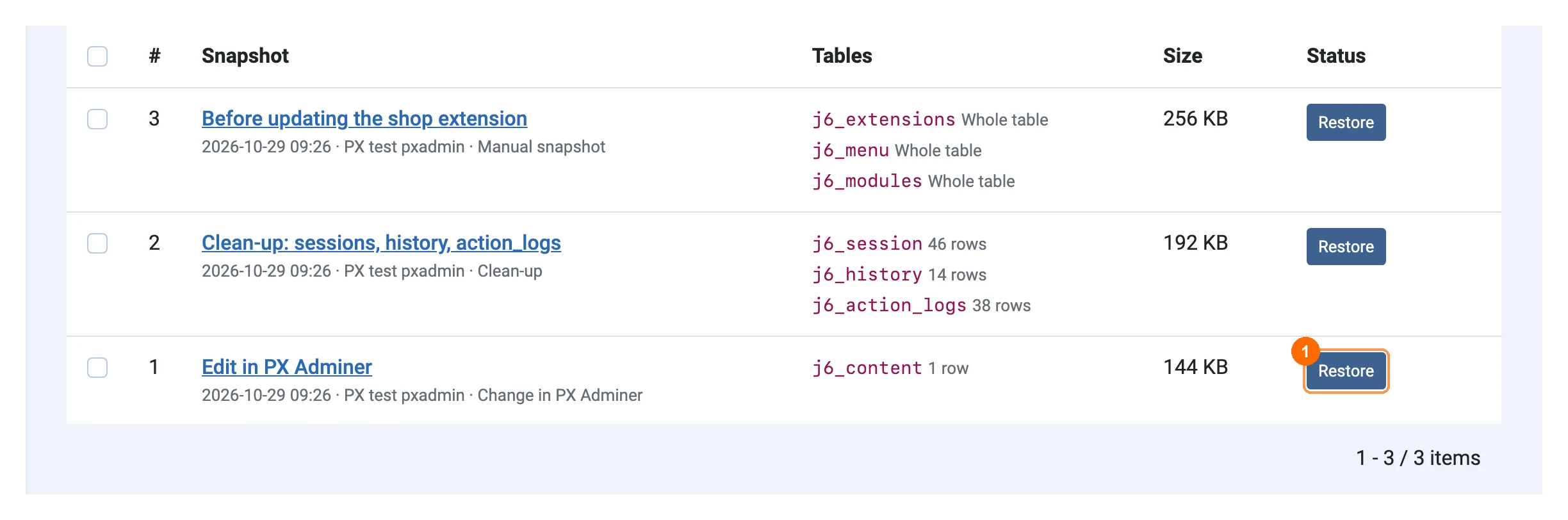1568x520 pixels.
Task: Click the 'Change in PX Adminer' description line
Action: pos(422,395)
